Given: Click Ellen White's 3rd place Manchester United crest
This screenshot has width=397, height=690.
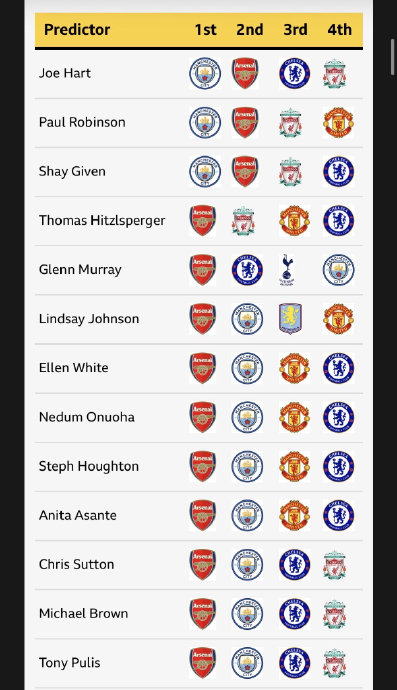Looking at the screenshot, I should pos(294,368).
